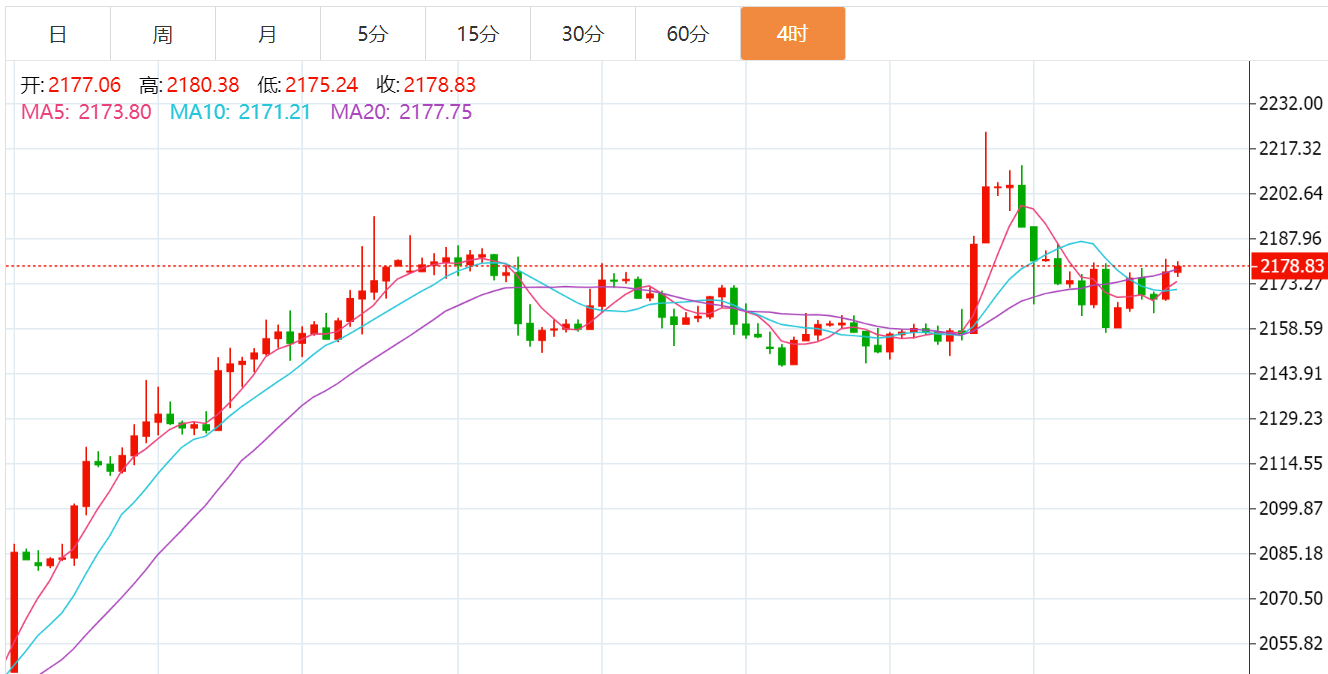Open the 月 monthly chart tab

coord(268,34)
